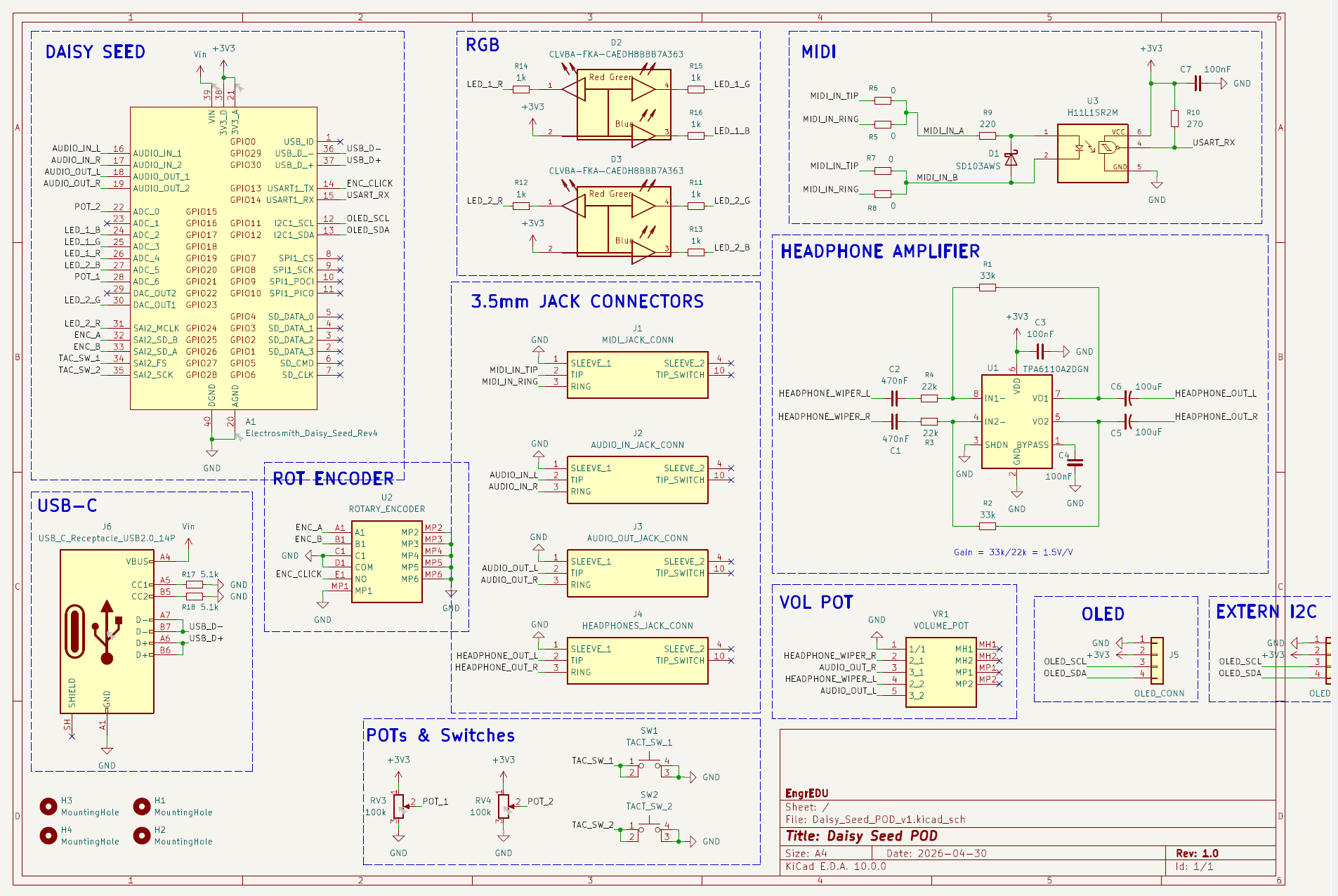Viewport: 1338px width, 896px height.
Task: Click the Date: 2026-04-30 field
Action: [936, 853]
